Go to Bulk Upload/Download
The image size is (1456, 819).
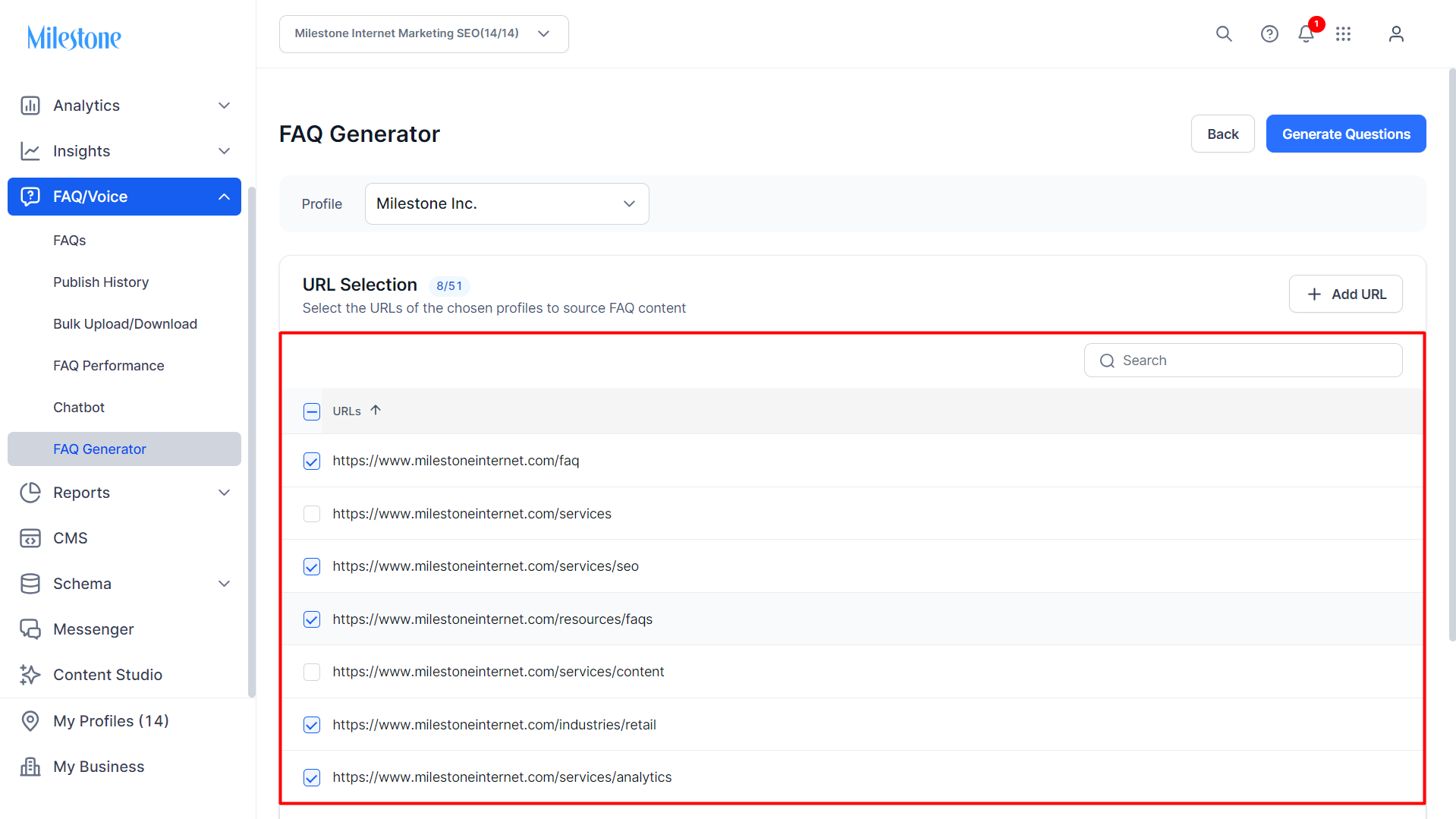click(125, 324)
